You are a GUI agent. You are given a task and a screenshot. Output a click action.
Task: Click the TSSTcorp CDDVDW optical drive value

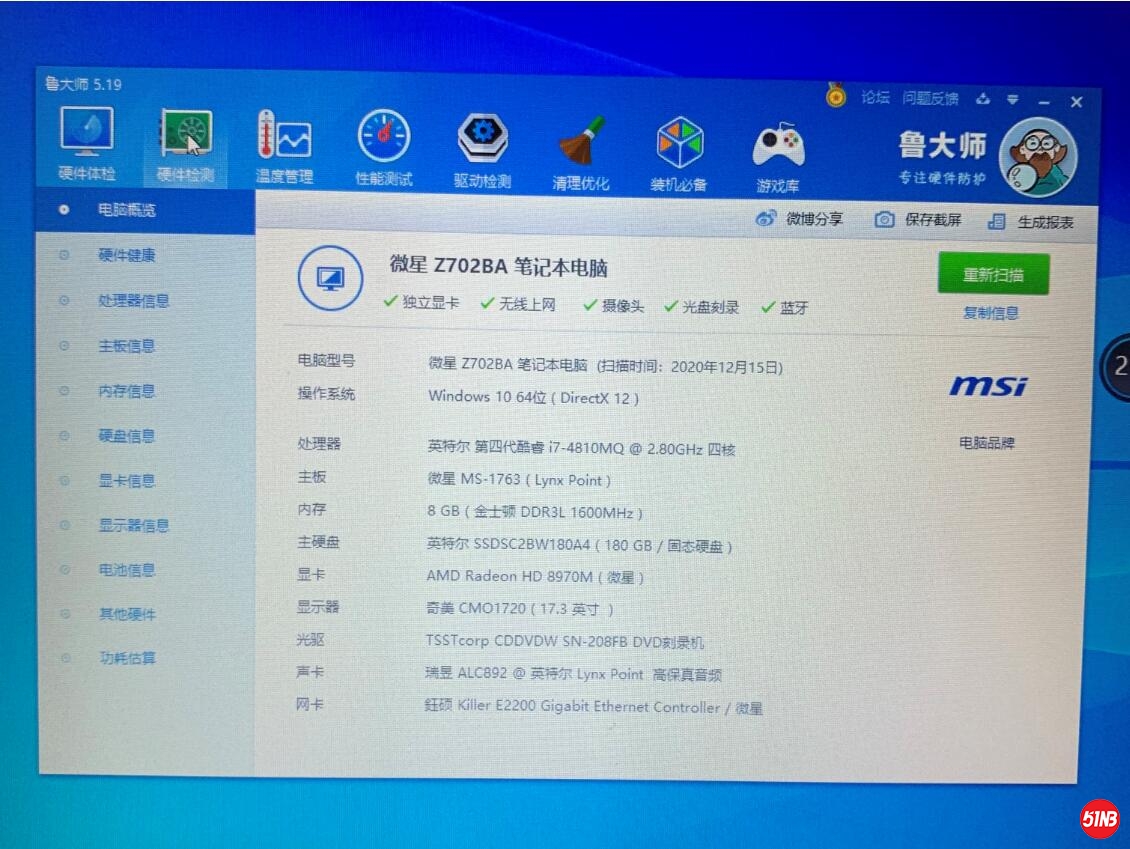564,641
